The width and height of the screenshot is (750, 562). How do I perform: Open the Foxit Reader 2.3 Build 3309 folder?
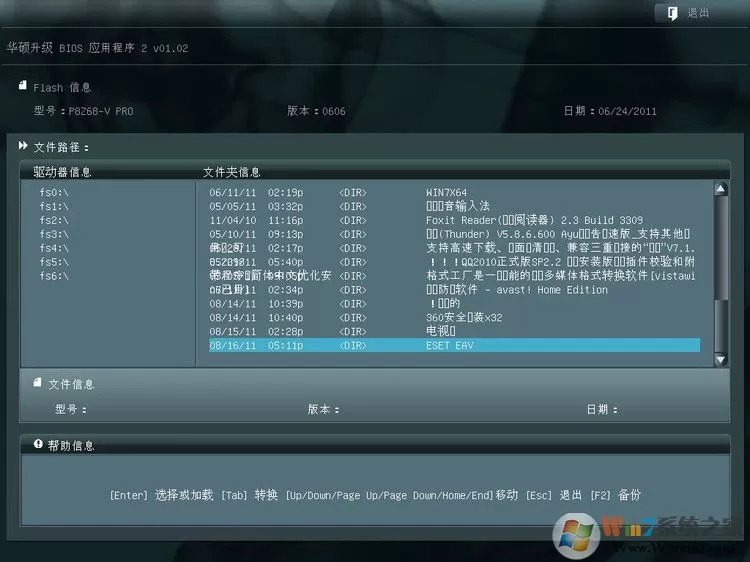(454, 220)
